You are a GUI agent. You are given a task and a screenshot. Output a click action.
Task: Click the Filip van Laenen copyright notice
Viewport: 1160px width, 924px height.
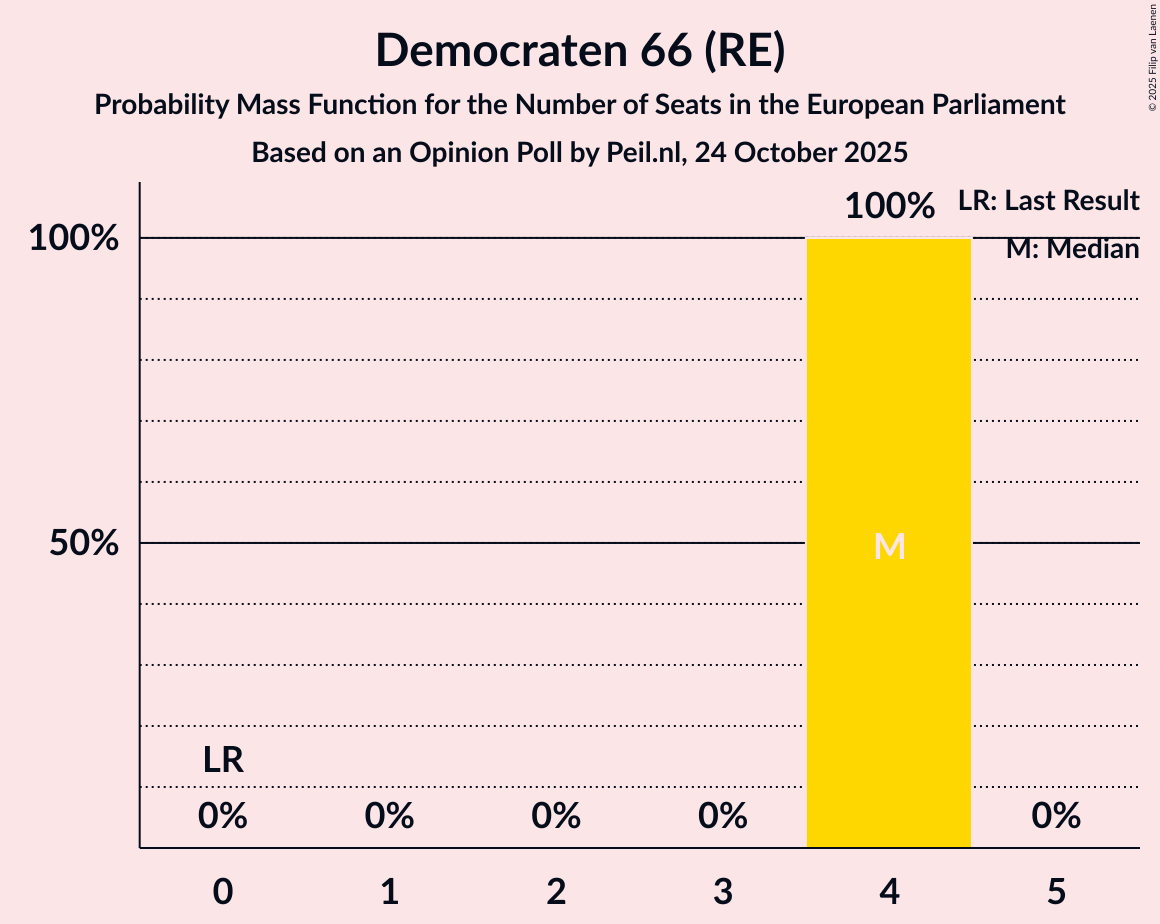[1151, 56]
